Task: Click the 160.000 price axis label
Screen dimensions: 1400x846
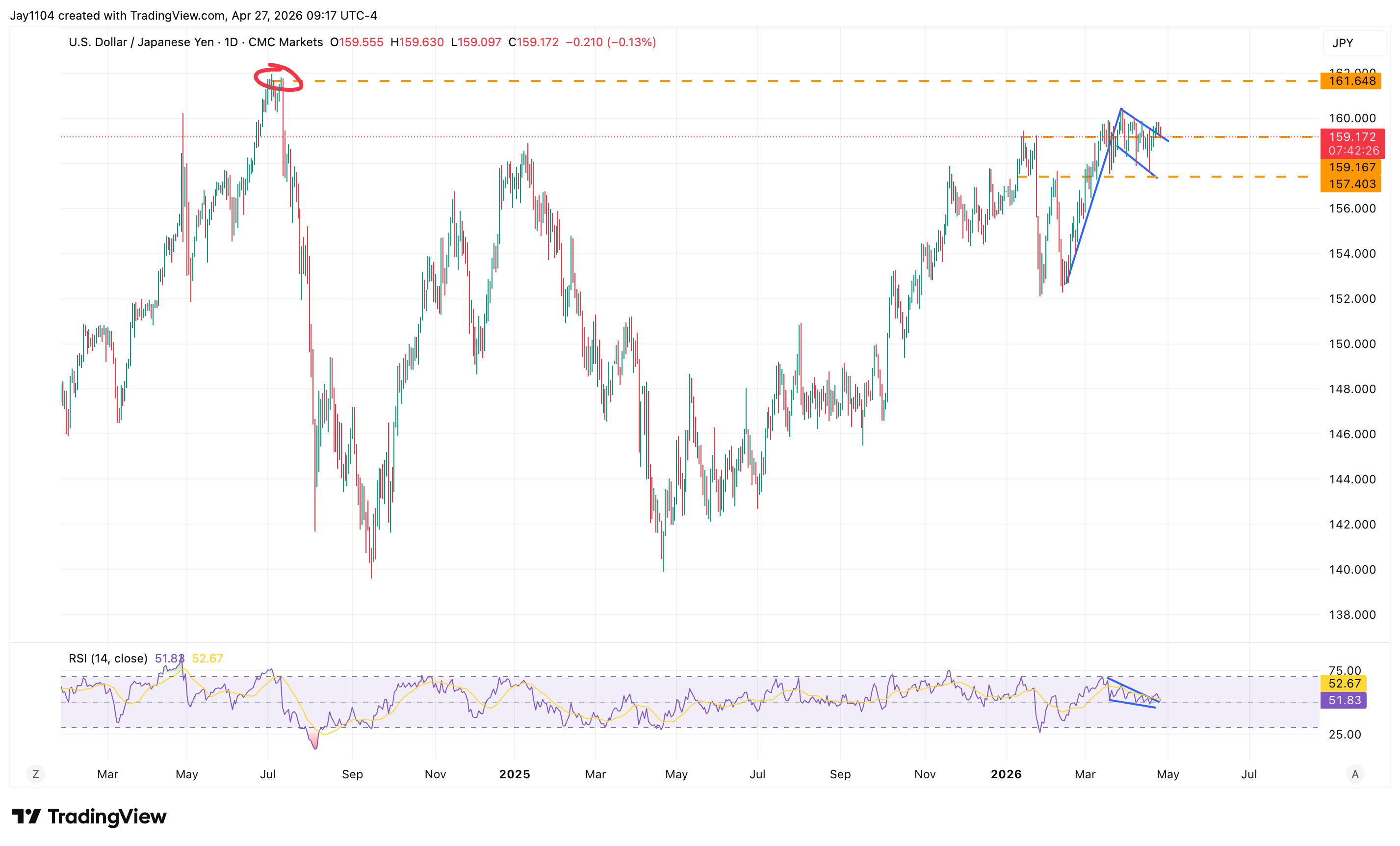Action: tap(1352, 118)
